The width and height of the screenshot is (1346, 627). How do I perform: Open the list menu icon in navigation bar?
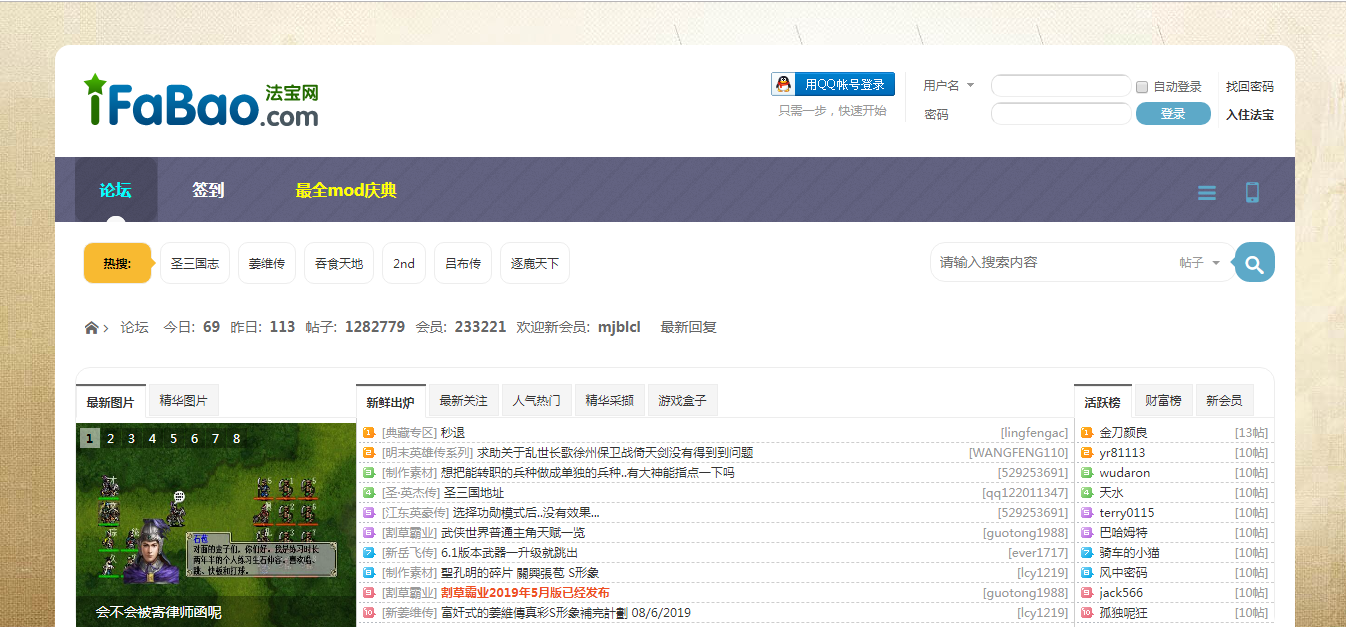click(1207, 192)
